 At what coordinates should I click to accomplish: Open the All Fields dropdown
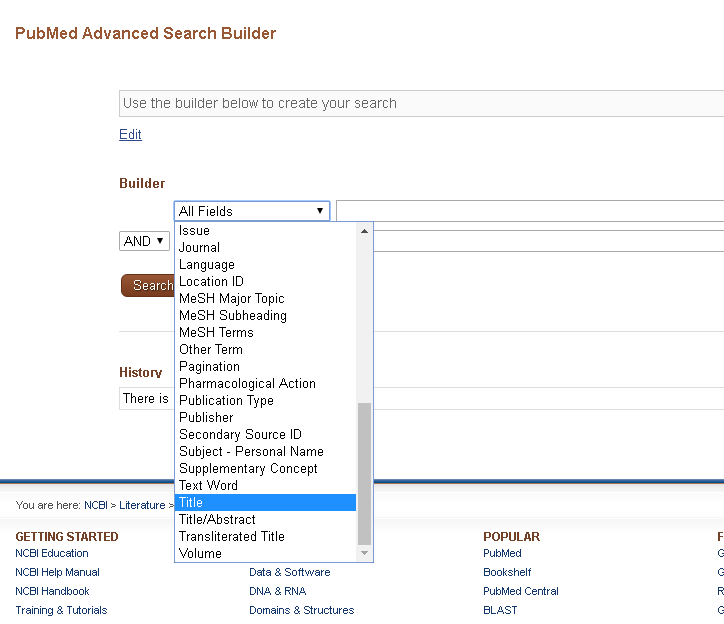click(x=252, y=211)
